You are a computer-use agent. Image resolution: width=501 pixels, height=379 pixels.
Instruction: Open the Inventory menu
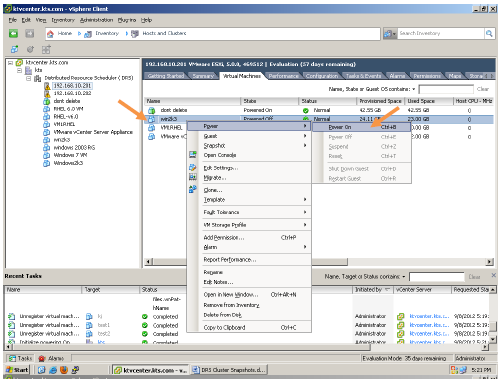tap(63, 20)
